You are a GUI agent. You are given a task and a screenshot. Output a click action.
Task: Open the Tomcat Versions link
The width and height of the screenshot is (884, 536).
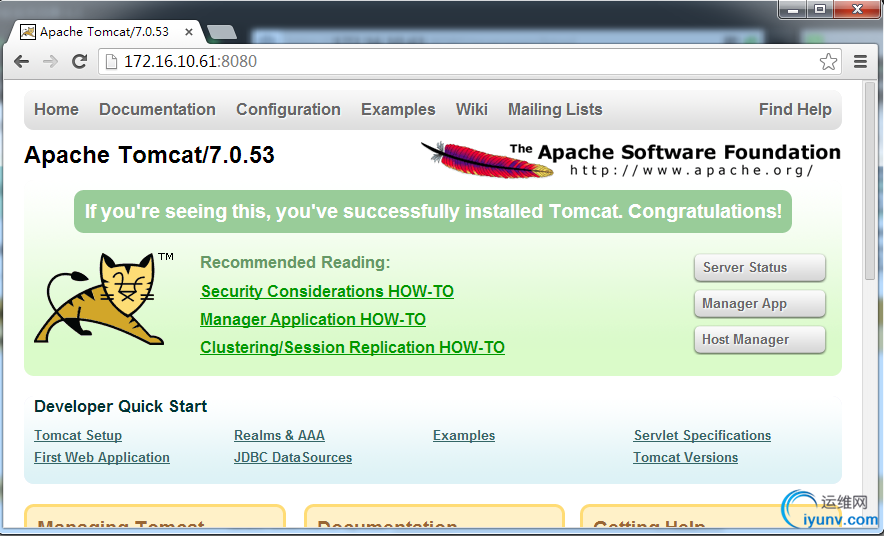(686, 457)
